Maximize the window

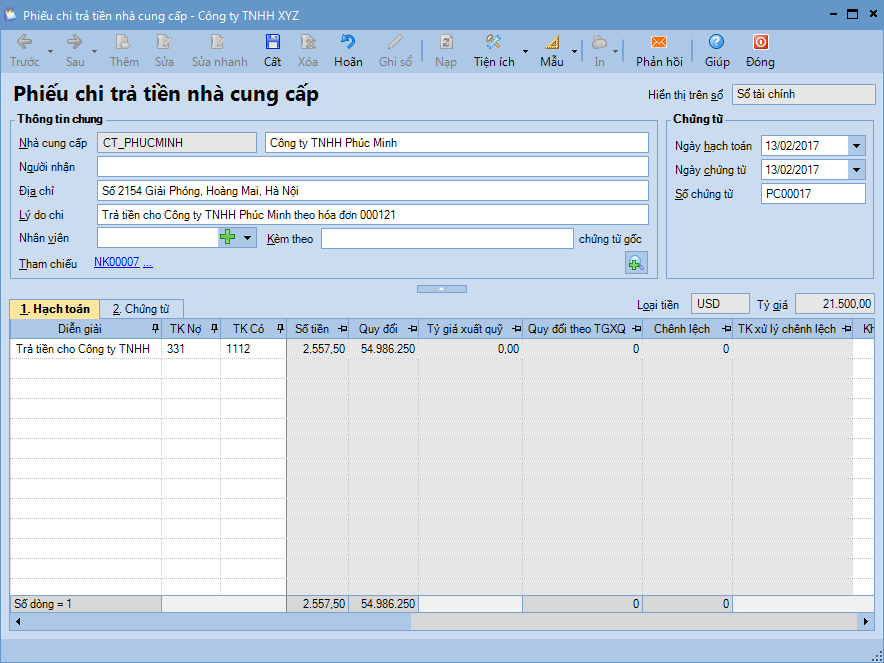[852, 14]
